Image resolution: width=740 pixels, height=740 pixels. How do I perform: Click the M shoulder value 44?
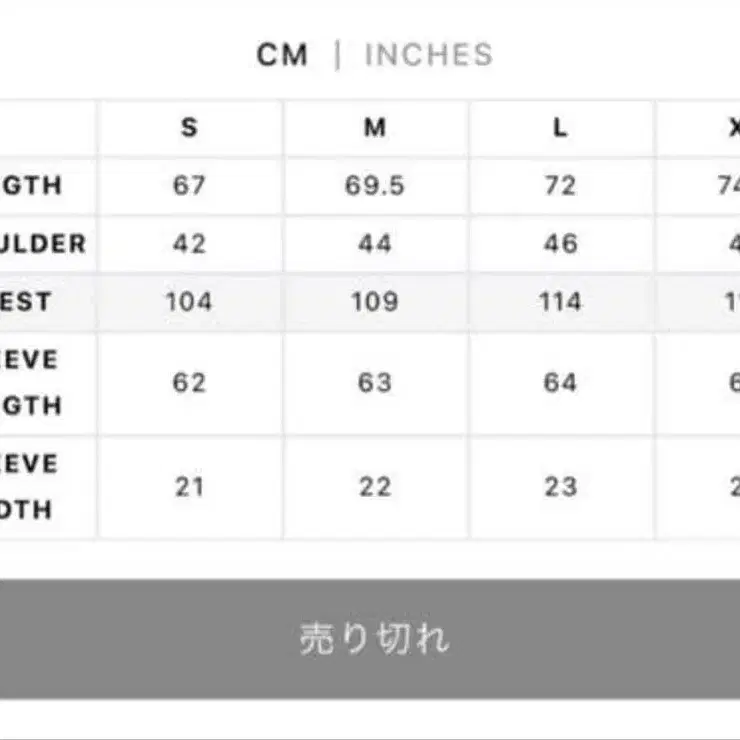pos(375,244)
